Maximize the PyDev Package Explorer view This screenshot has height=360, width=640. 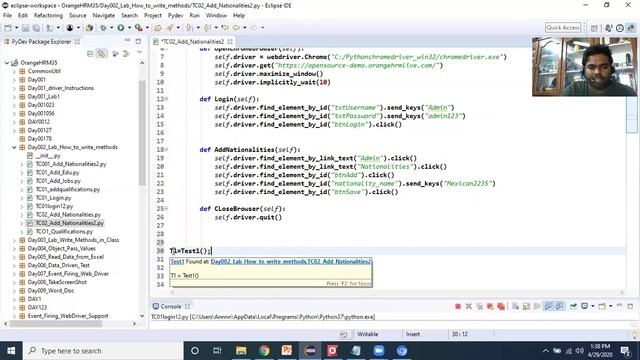click(138, 42)
